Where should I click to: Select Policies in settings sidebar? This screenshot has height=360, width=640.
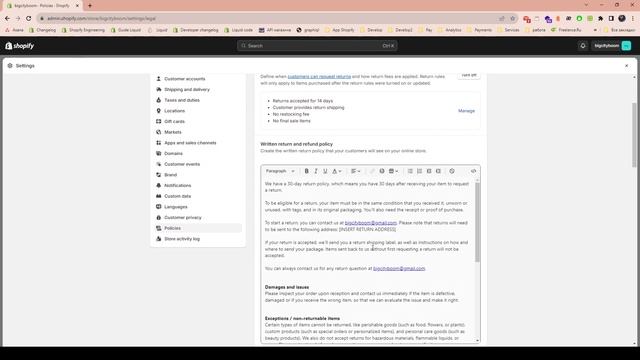click(198, 228)
